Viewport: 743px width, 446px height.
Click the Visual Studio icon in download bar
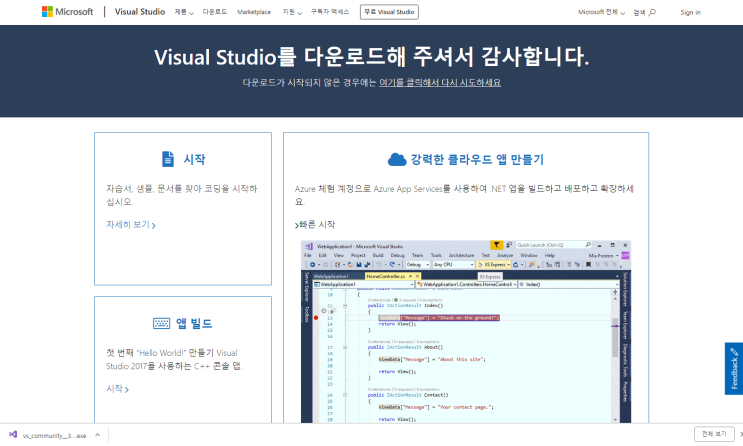click(13, 435)
